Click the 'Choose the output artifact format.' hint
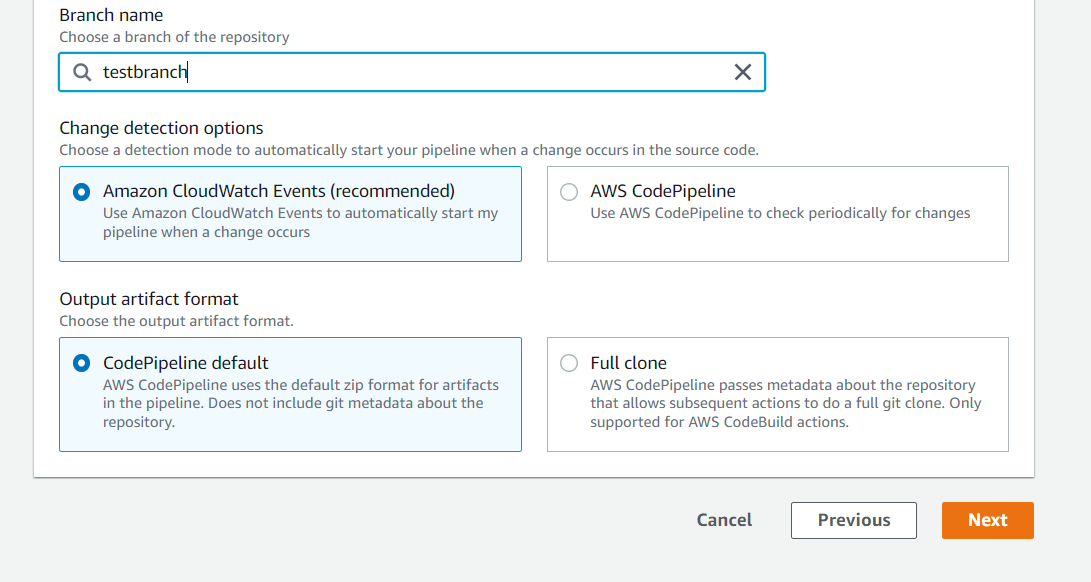This screenshot has height=582, width=1091. pos(176,321)
